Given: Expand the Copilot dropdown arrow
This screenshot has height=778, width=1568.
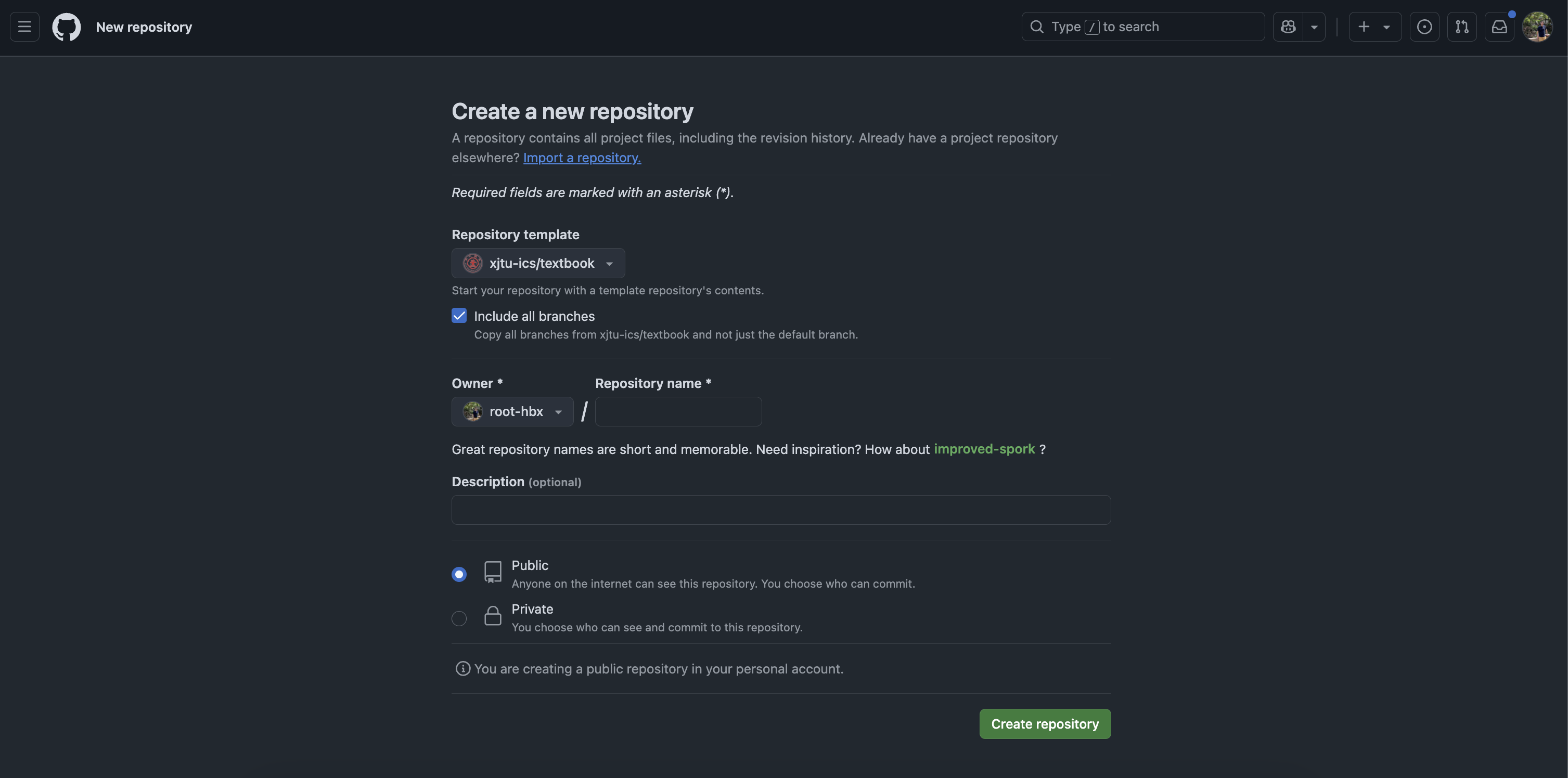Looking at the screenshot, I should coord(1314,27).
